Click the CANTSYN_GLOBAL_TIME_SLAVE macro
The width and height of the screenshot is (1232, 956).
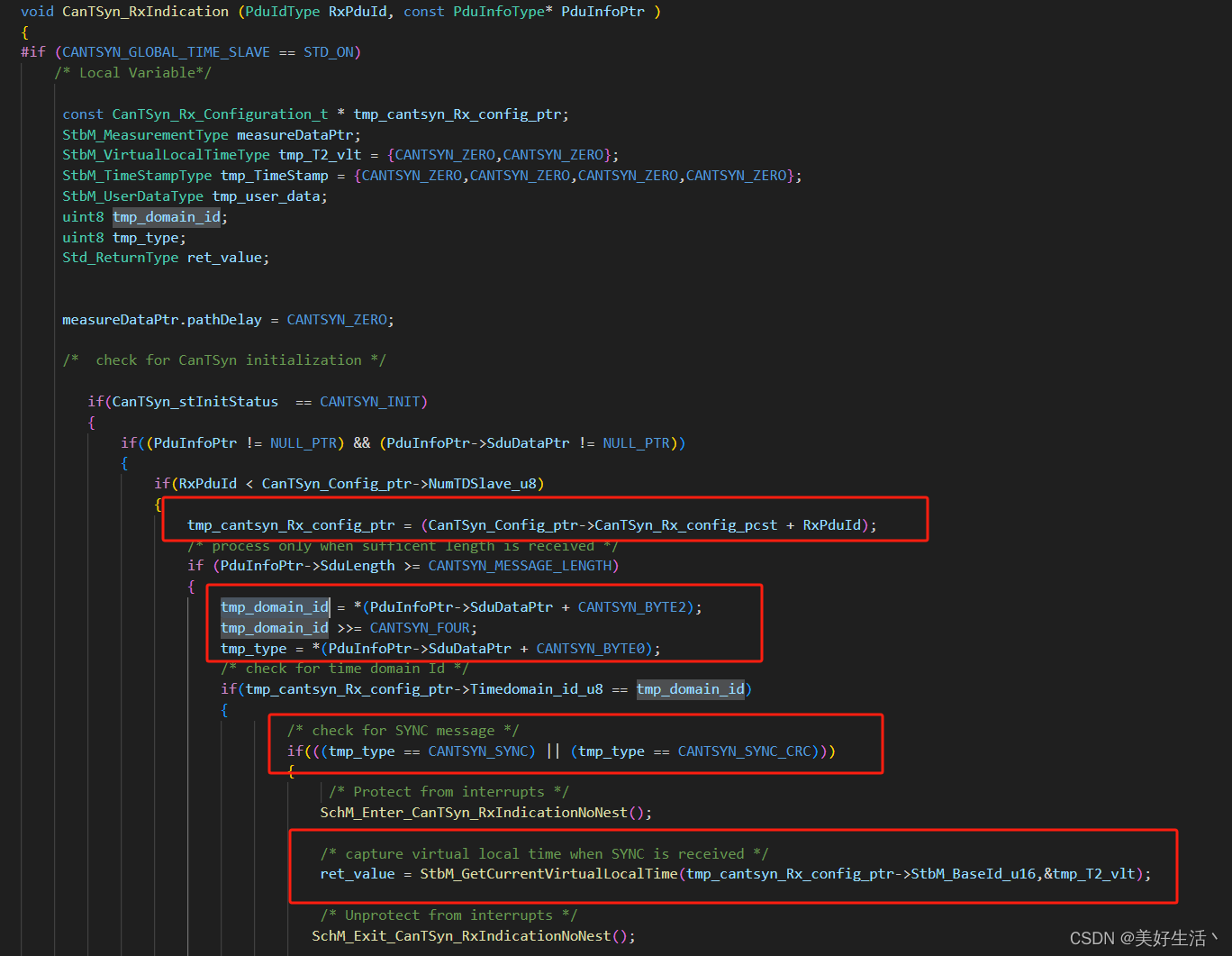166,52
